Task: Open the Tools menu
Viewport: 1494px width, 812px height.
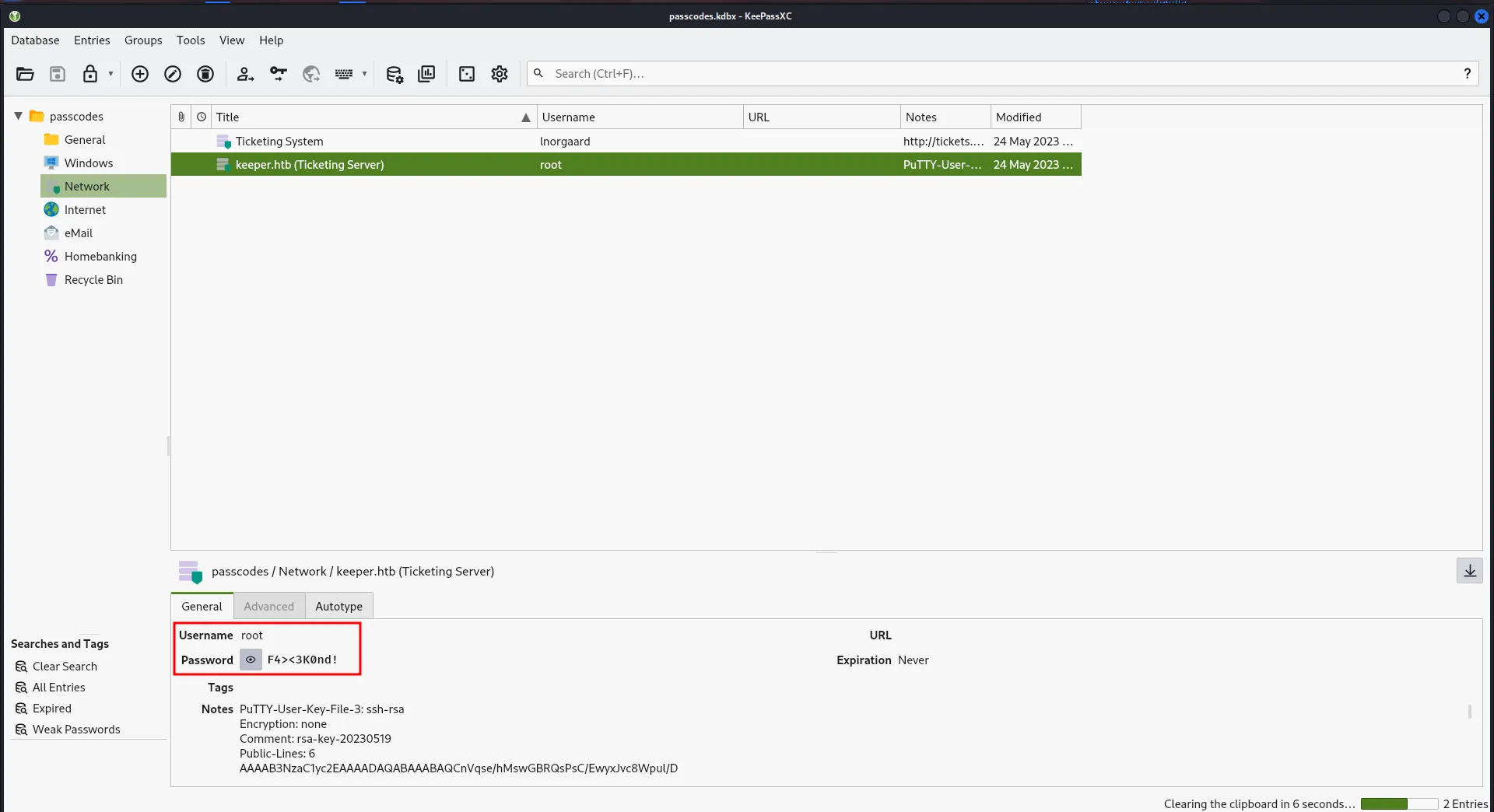Action: [191, 40]
